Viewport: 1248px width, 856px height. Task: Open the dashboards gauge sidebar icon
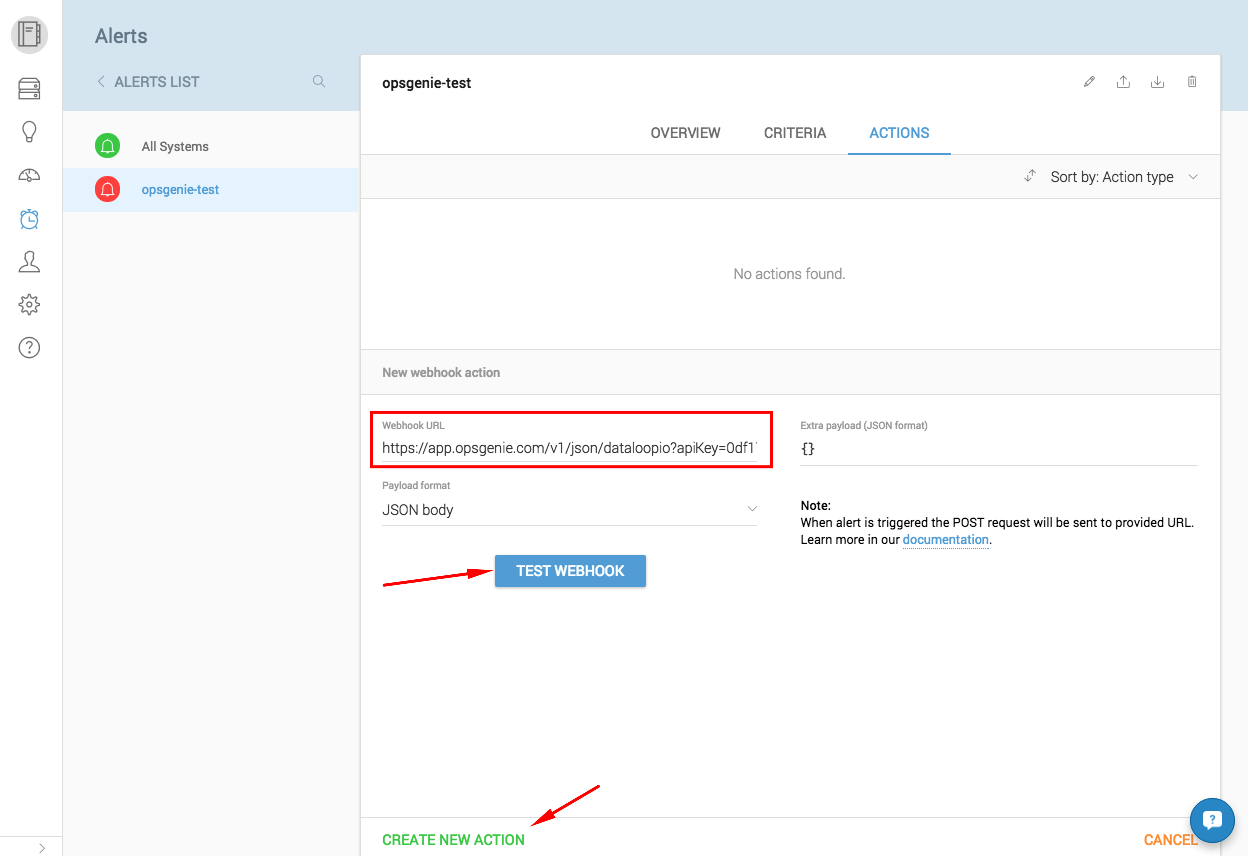click(30, 176)
